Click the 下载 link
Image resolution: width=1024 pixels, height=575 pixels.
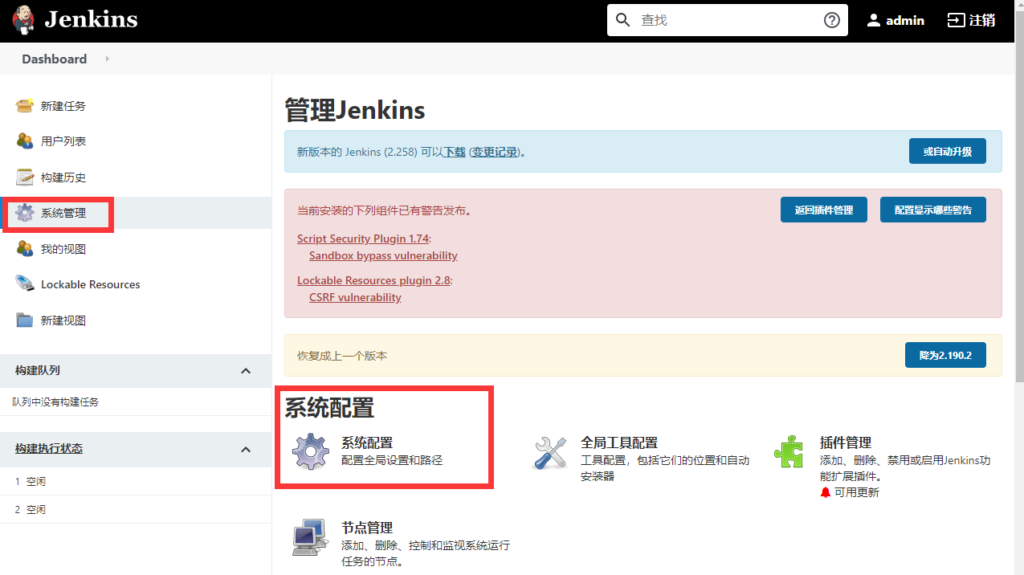click(455, 152)
